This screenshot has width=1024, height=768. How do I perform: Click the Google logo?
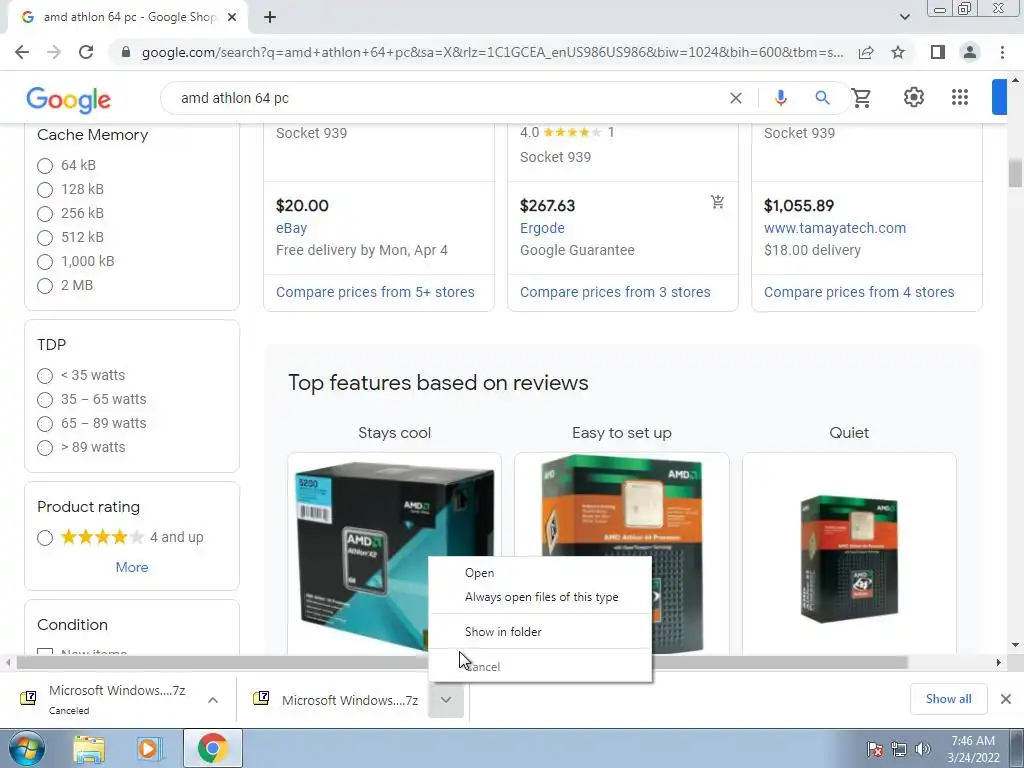tap(69, 100)
